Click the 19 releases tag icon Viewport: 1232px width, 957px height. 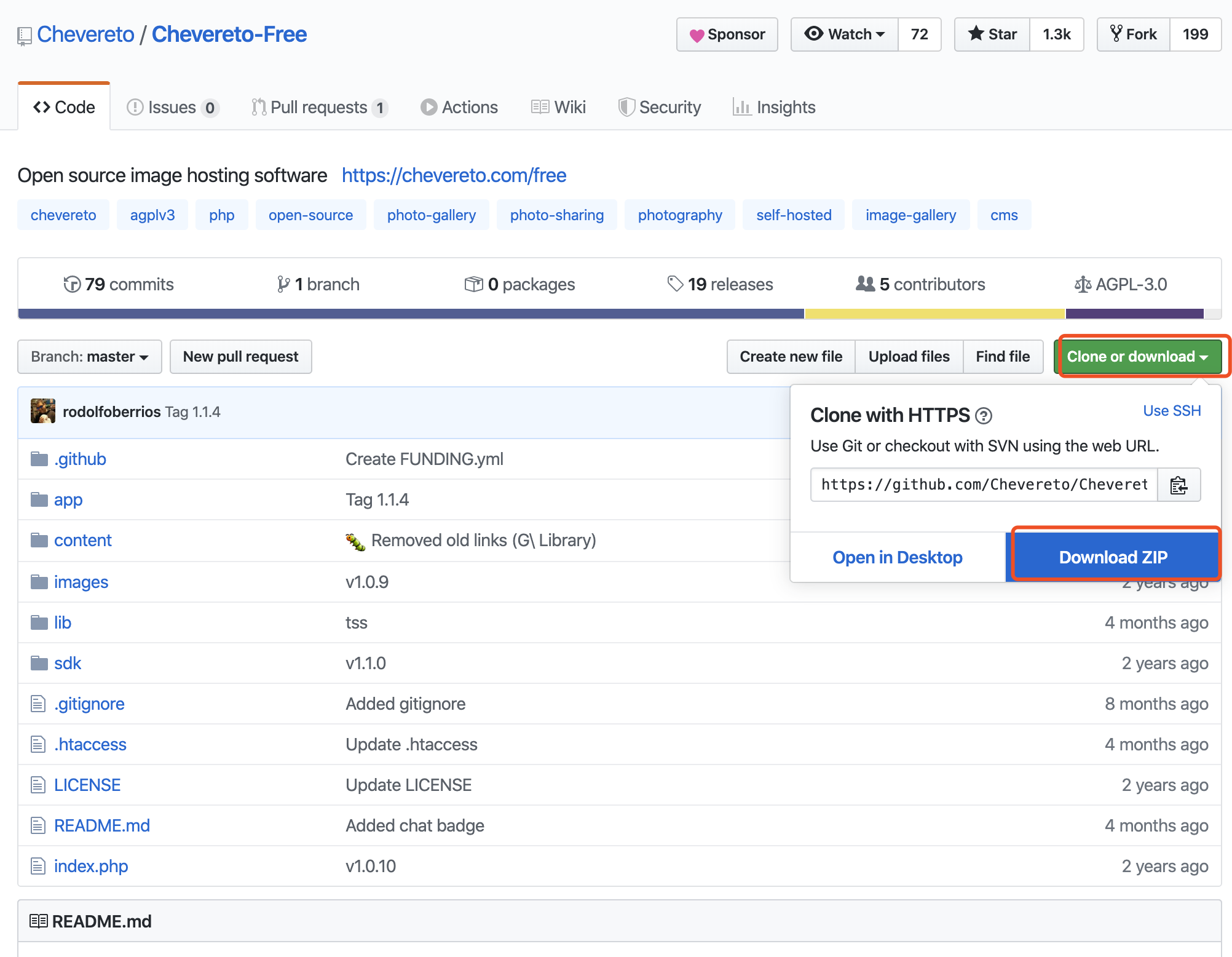click(675, 284)
